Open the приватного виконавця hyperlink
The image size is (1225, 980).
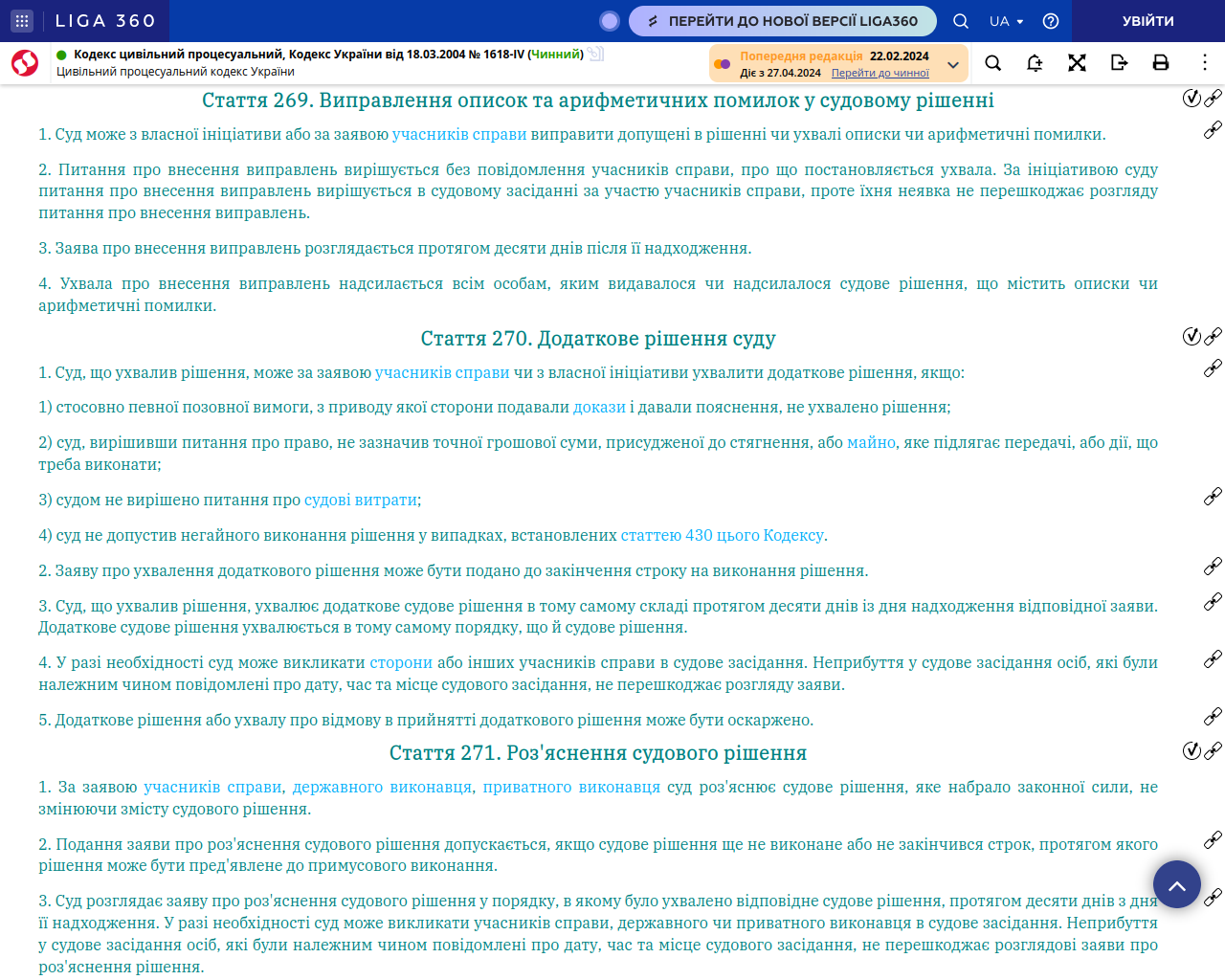pyautogui.click(x=571, y=788)
